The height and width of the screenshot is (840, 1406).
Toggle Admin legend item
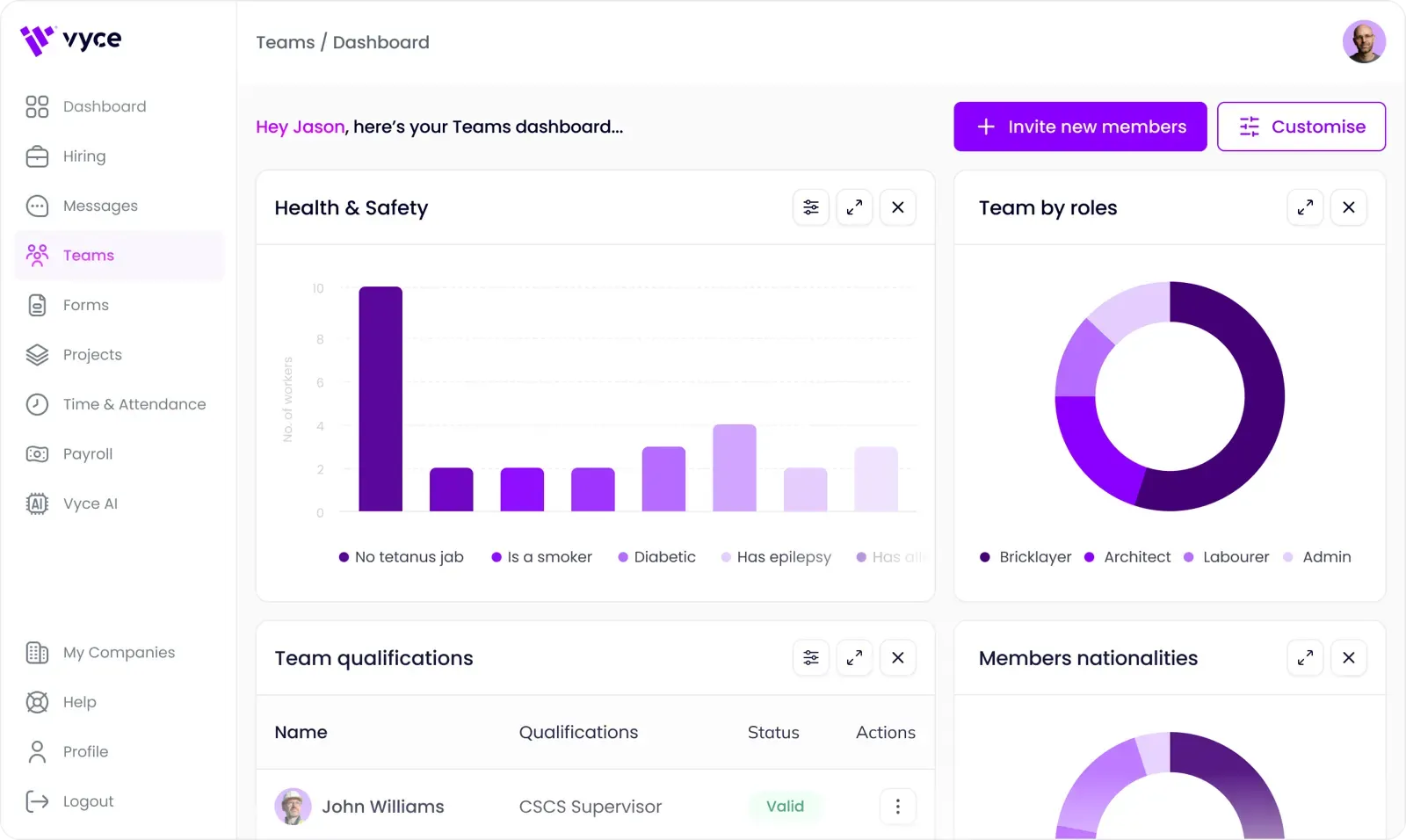click(x=1317, y=557)
